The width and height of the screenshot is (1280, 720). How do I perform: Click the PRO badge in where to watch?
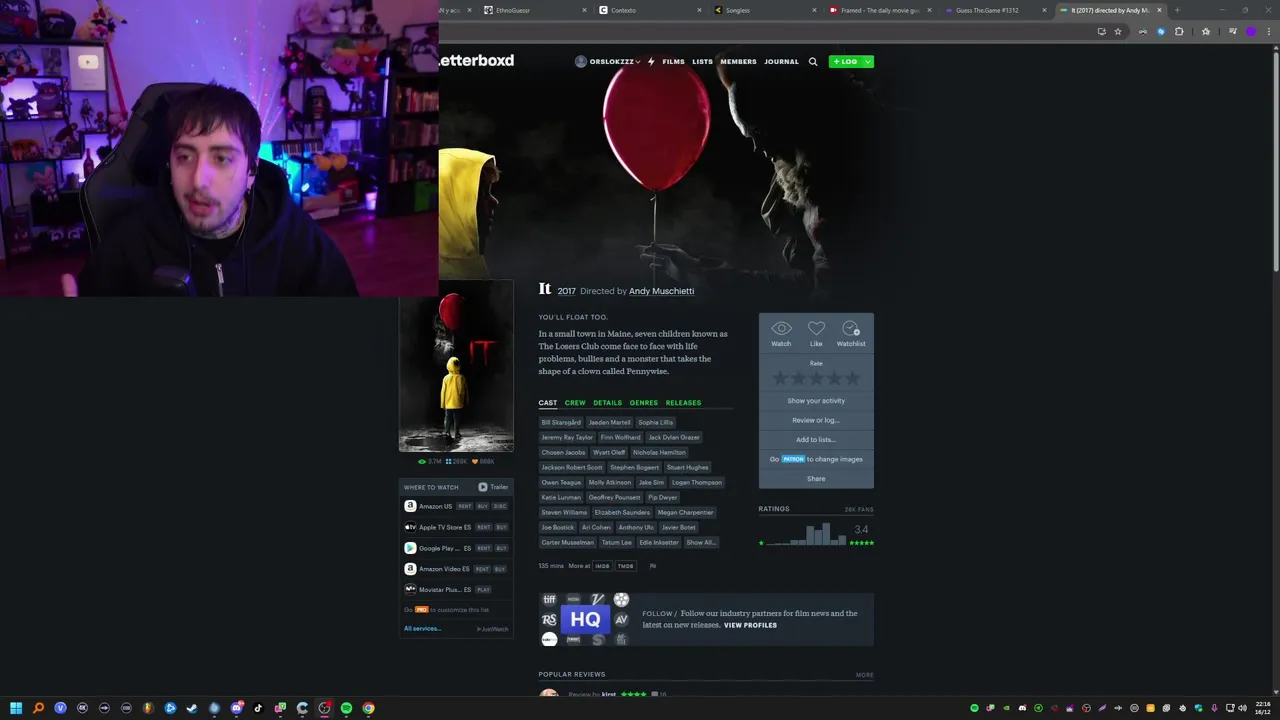[x=422, y=610]
